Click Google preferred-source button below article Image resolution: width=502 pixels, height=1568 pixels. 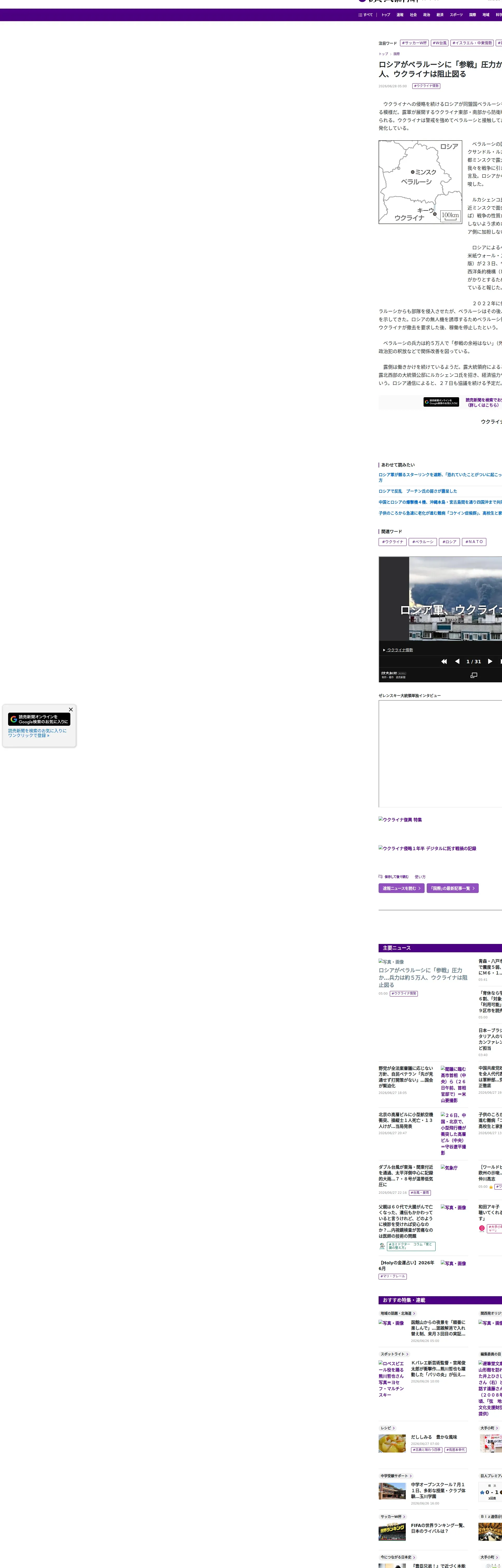441,402
